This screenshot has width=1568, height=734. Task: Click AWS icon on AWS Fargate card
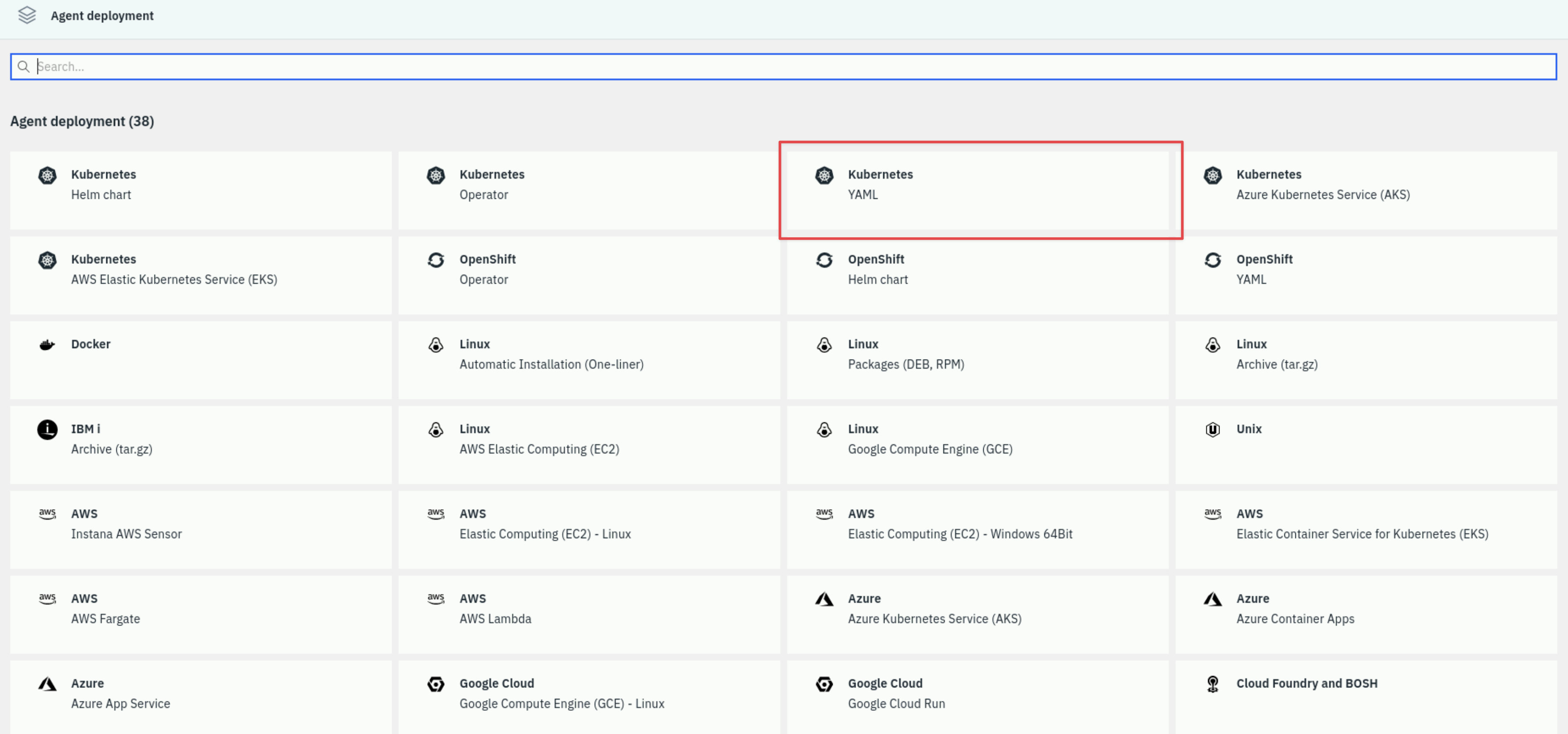[47, 598]
